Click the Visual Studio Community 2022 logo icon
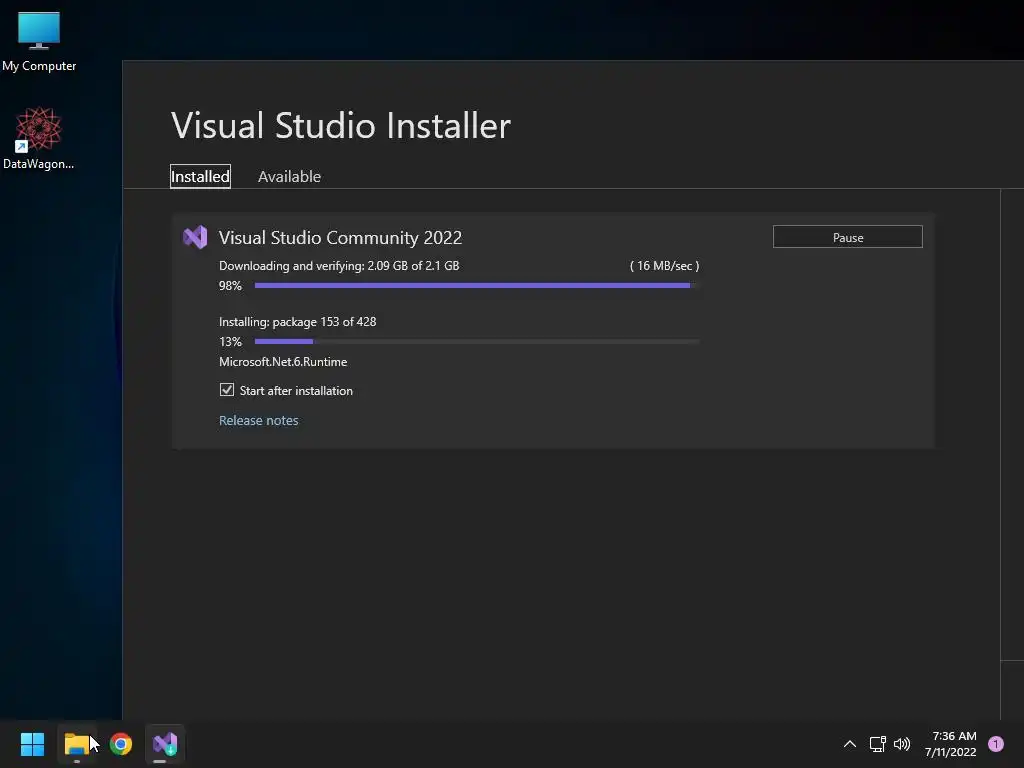Viewport: 1024px width, 768px height. [x=195, y=237]
